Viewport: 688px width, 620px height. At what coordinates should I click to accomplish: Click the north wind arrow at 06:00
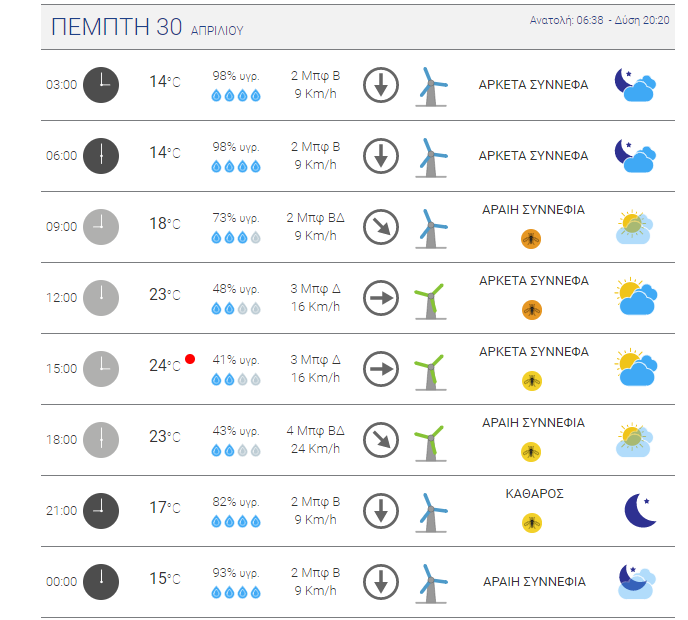point(381,156)
